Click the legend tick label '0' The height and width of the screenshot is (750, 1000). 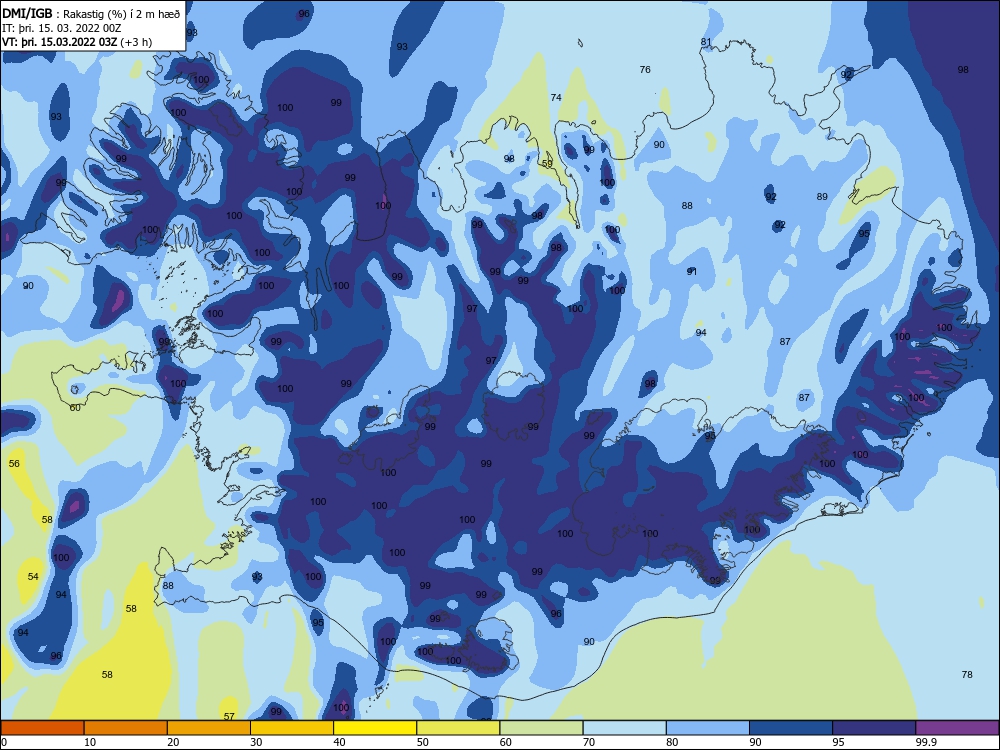(4, 742)
